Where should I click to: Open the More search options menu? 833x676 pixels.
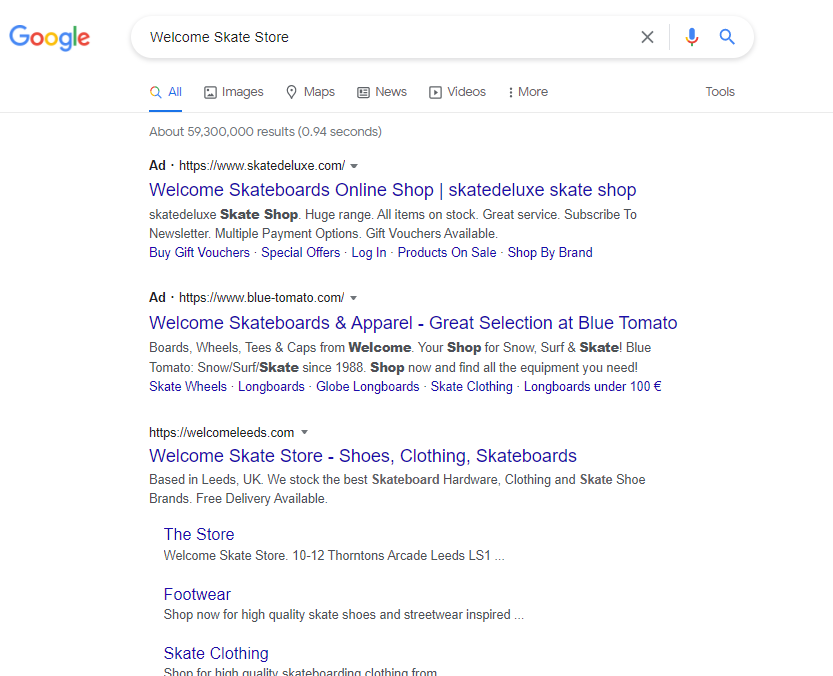(528, 92)
